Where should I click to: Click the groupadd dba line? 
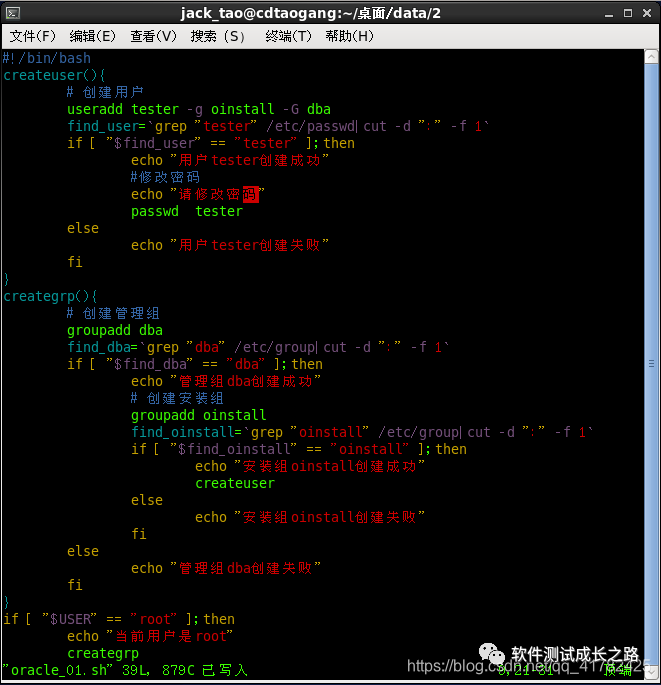click(x=115, y=330)
